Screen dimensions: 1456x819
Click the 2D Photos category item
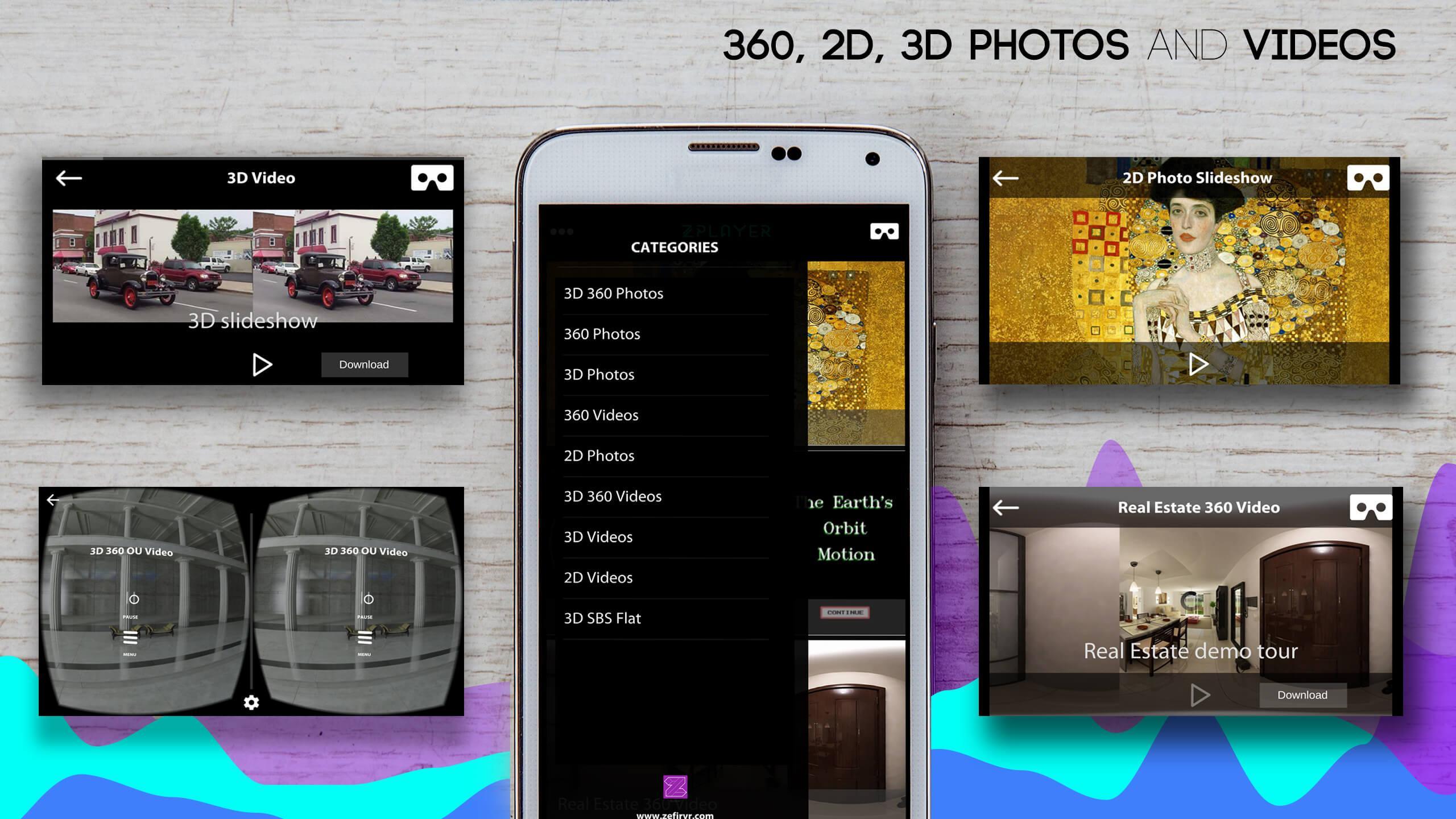point(598,455)
